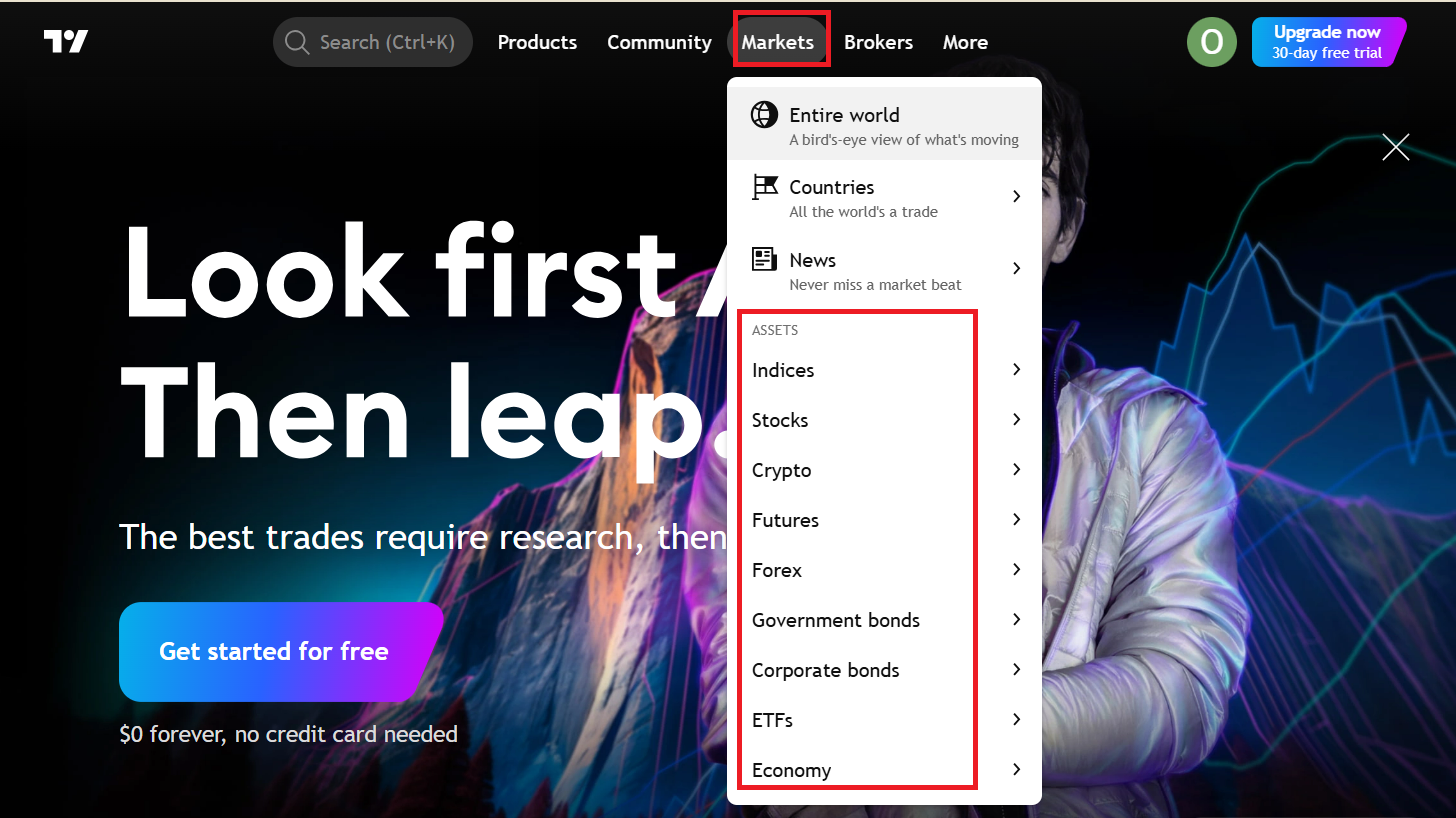Dismiss the hero banner with X icon
The height and width of the screenshot is (818, 1456).
click(x=1395, y=147)
